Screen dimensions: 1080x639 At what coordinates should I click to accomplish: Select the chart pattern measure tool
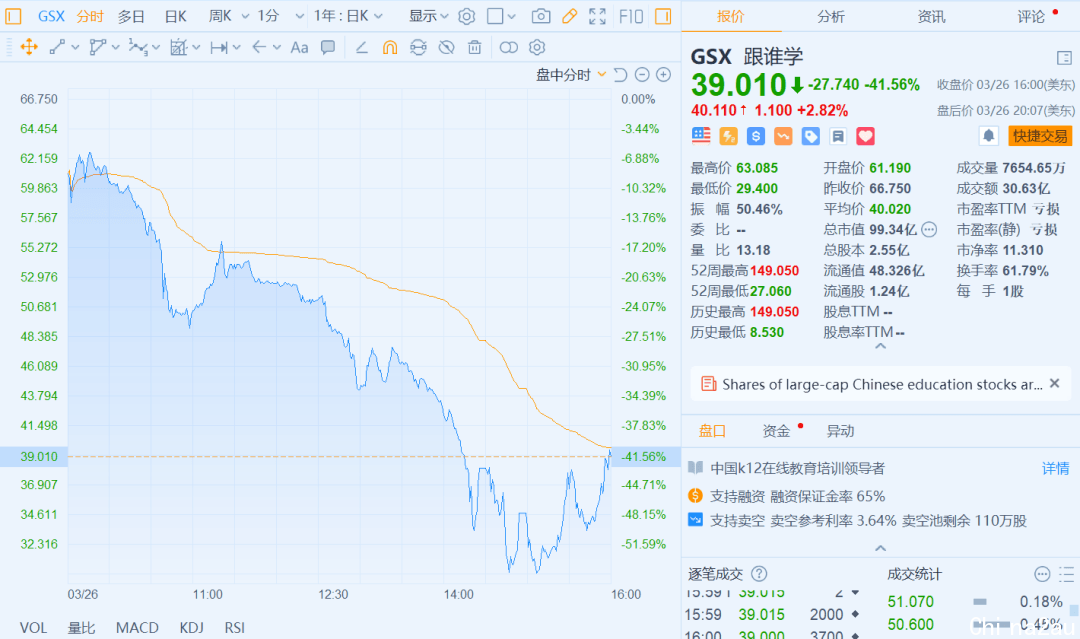click(x=178, y=47)
